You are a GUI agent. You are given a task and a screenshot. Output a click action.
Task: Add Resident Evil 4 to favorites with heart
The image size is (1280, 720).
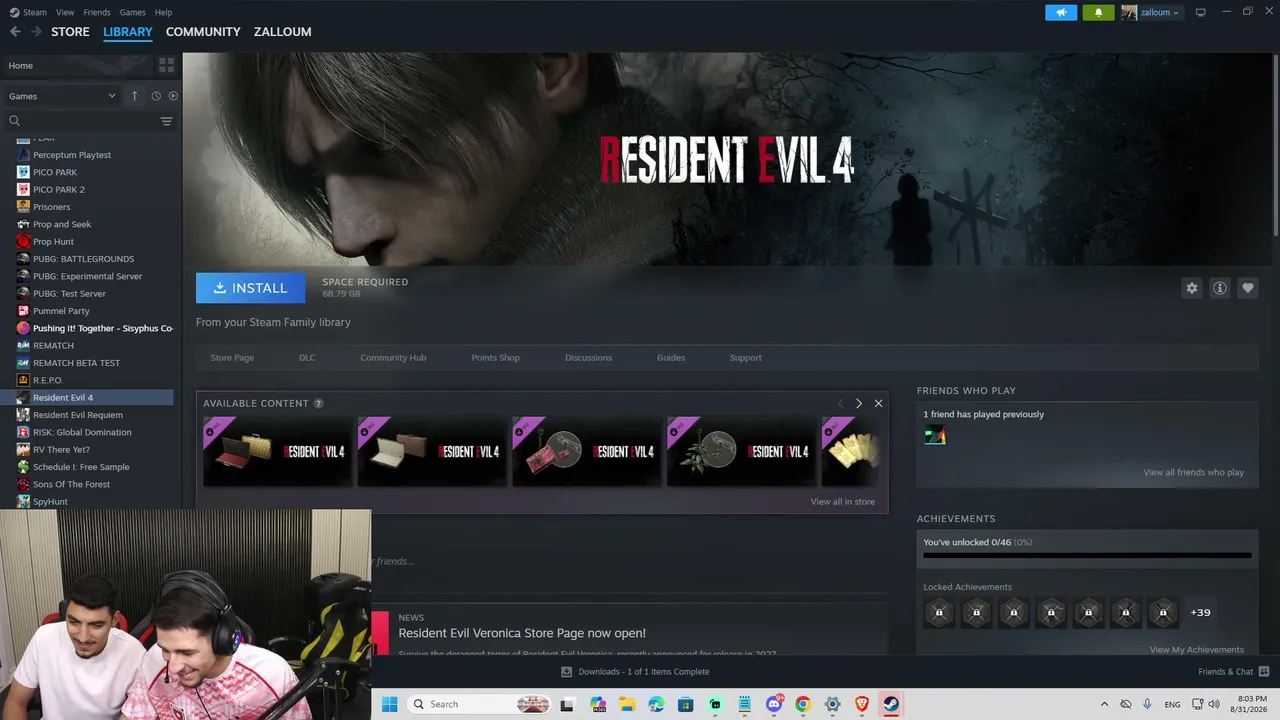1247,288
